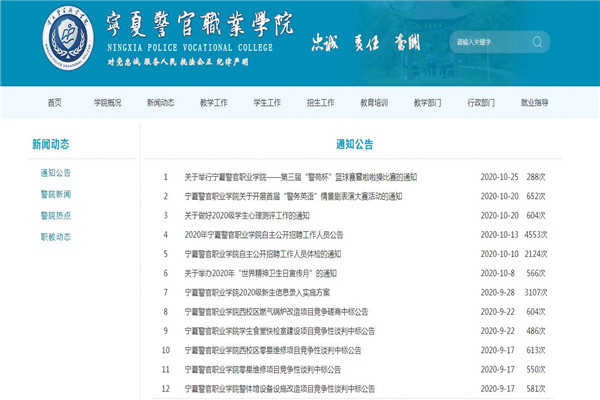Open the 行政部门 navigation menu
This screenshot has width=600, height=400.
coord(481,103)
